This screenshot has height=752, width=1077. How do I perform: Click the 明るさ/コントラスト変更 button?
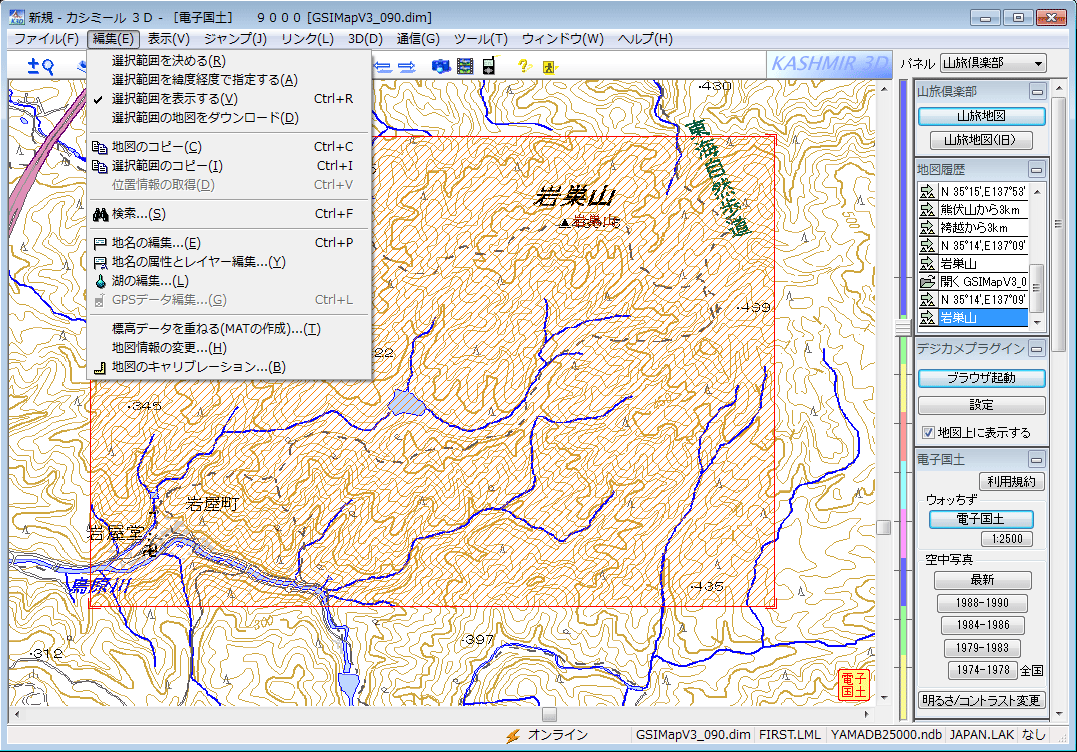tap(982, 700)
